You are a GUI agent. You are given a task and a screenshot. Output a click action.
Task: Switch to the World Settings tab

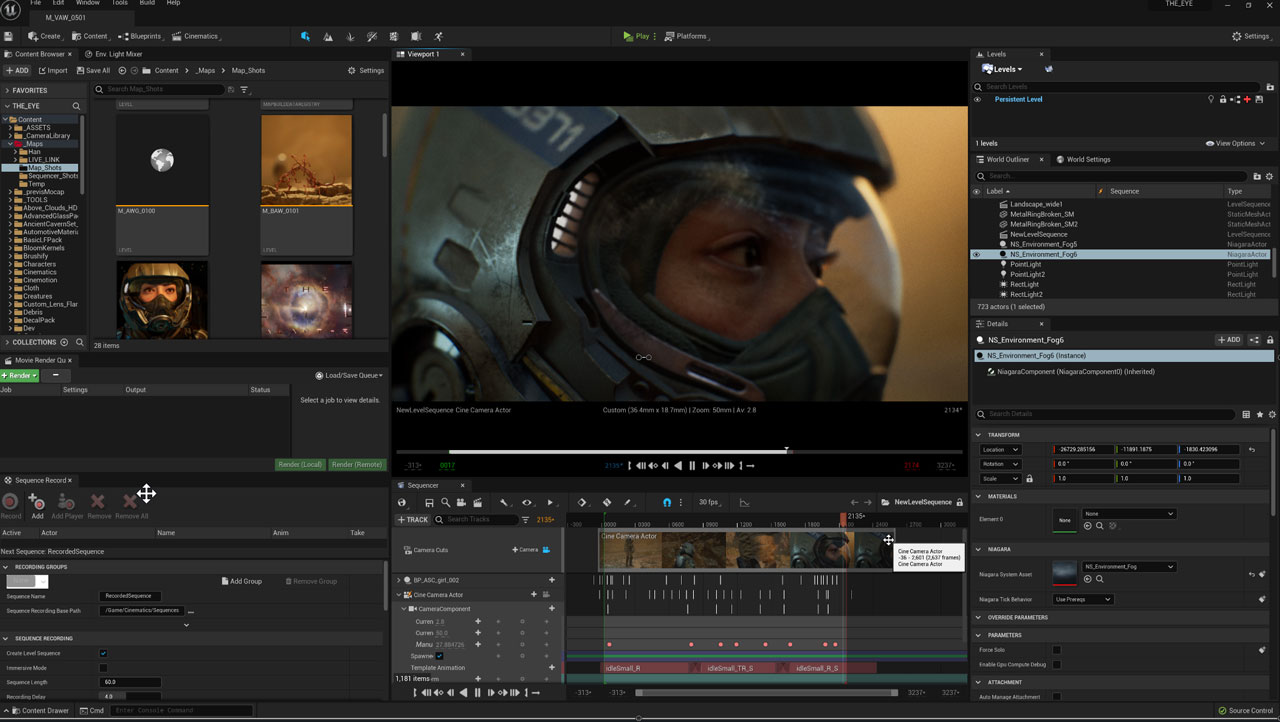pyautogui.click(x=1087, y=159)
